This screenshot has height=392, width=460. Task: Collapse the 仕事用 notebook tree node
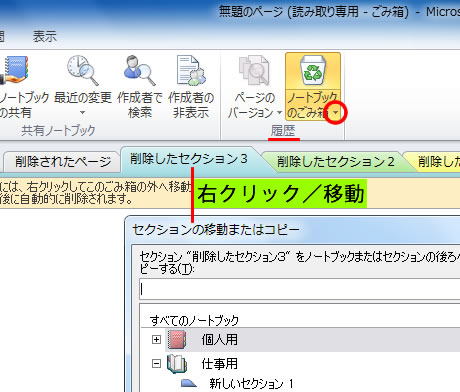click(x=156, y=363)
